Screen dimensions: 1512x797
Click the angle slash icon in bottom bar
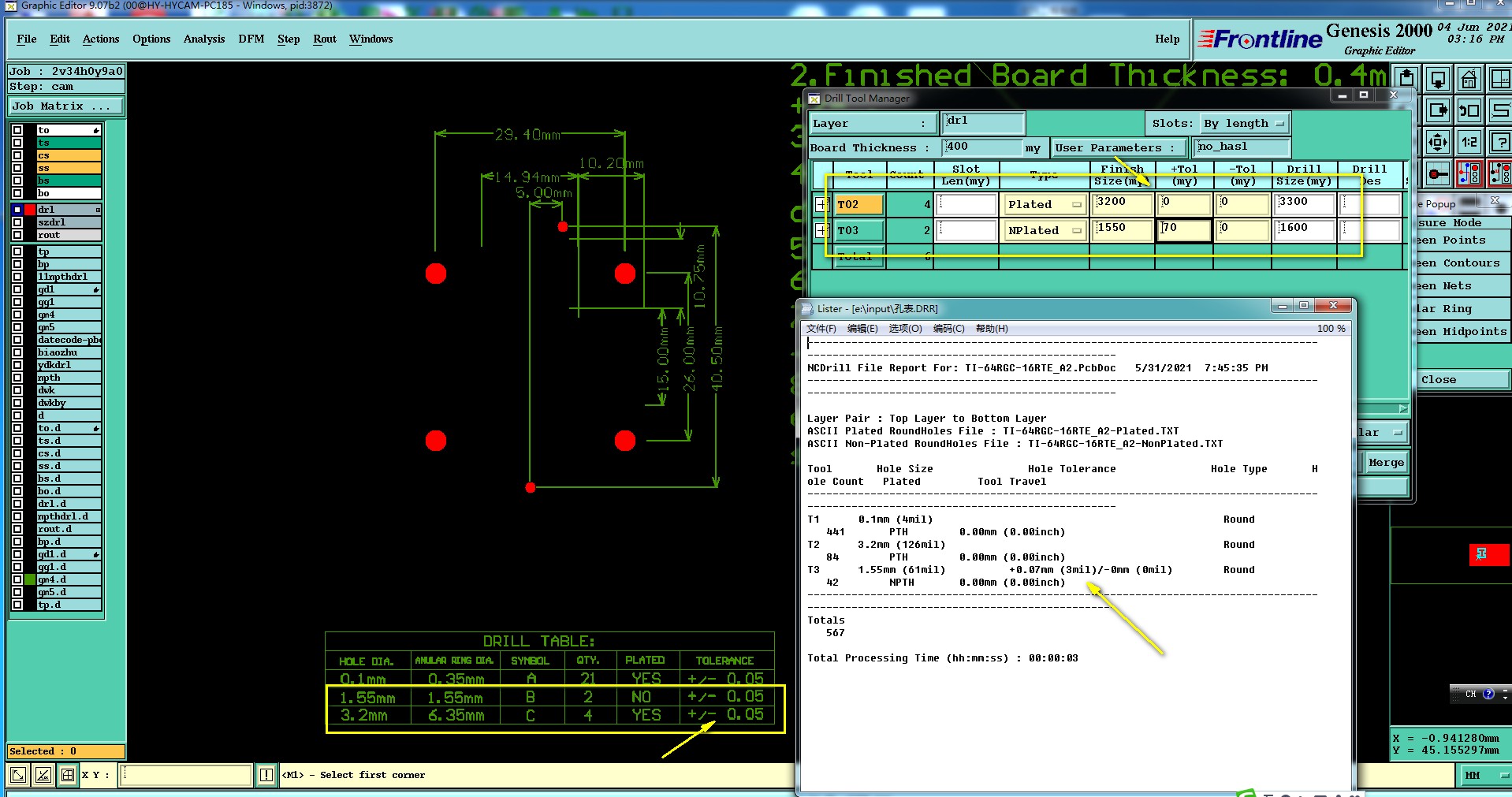pyautogui.click(x=43, y=775)
